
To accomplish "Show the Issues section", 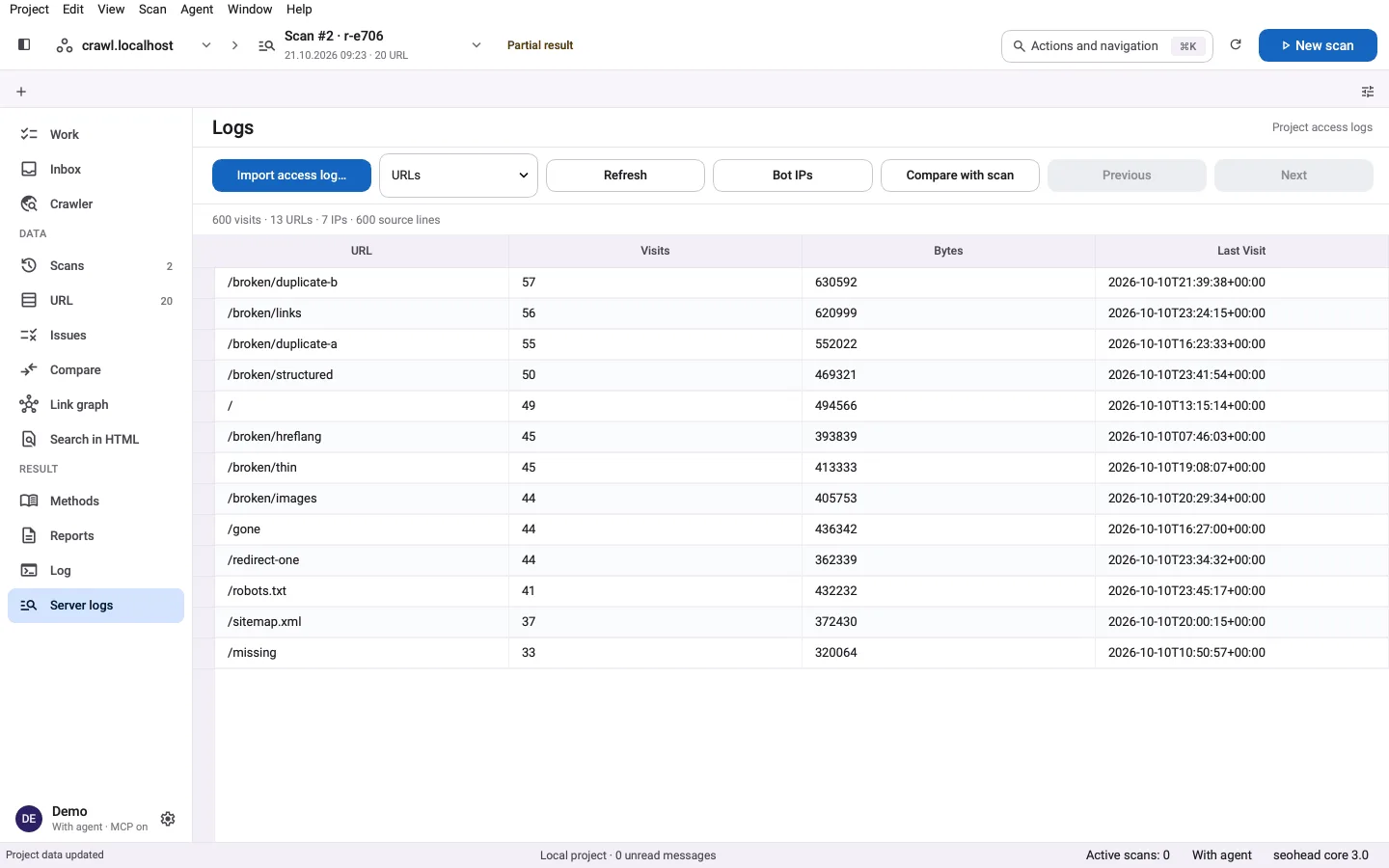I will coord(95,335).
